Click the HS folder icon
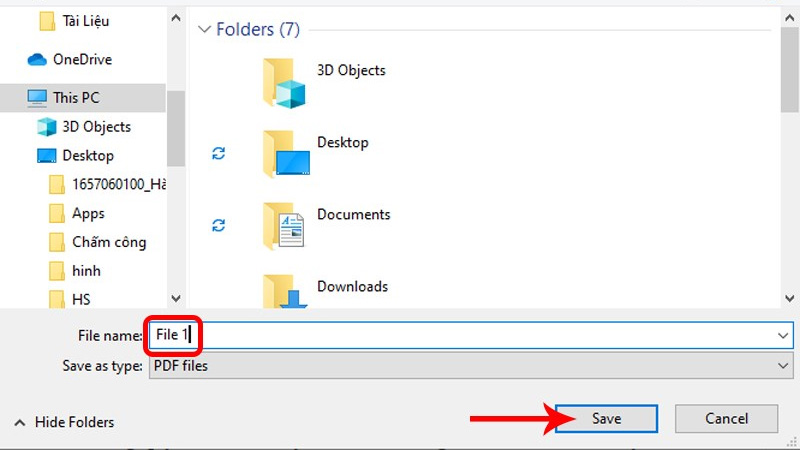Viewport: 800px width, 450px height. pos(57,299)
